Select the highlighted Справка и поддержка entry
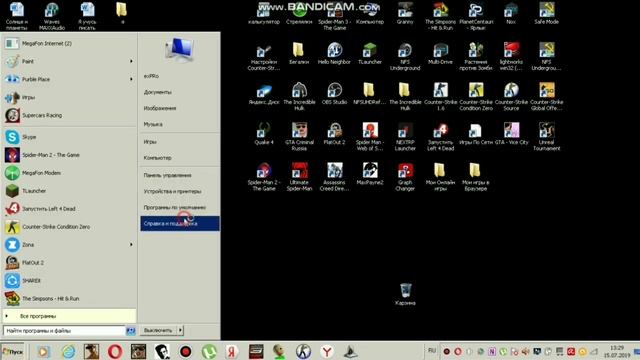 coord(180,224)
